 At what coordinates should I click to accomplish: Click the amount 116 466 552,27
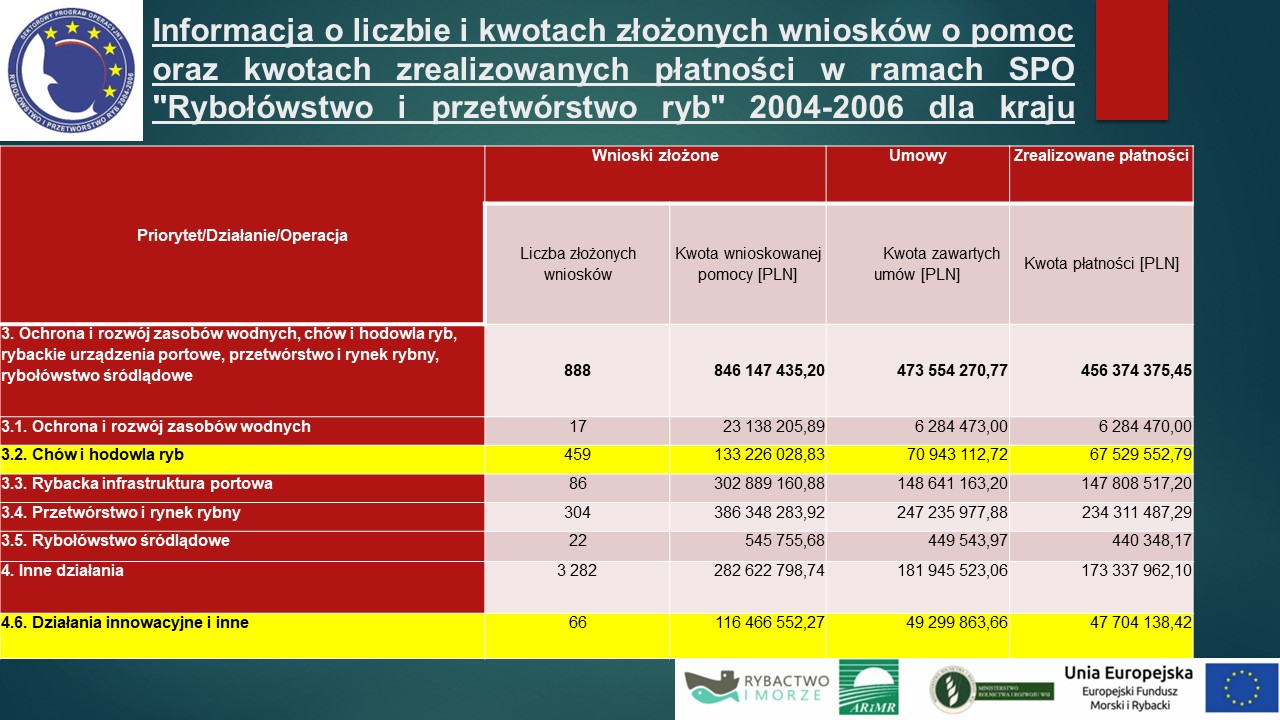tap(770, 622)
